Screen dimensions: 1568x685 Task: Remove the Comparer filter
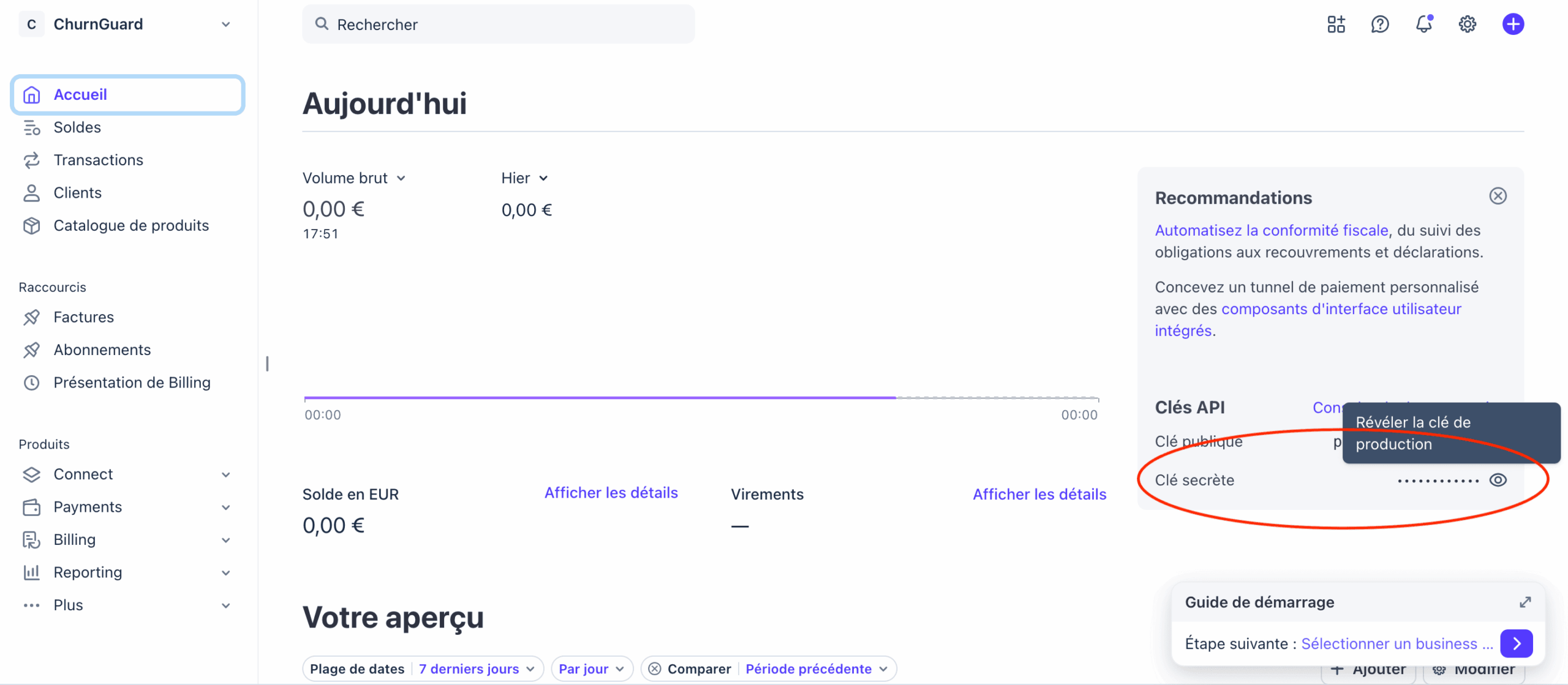[655, 669]
